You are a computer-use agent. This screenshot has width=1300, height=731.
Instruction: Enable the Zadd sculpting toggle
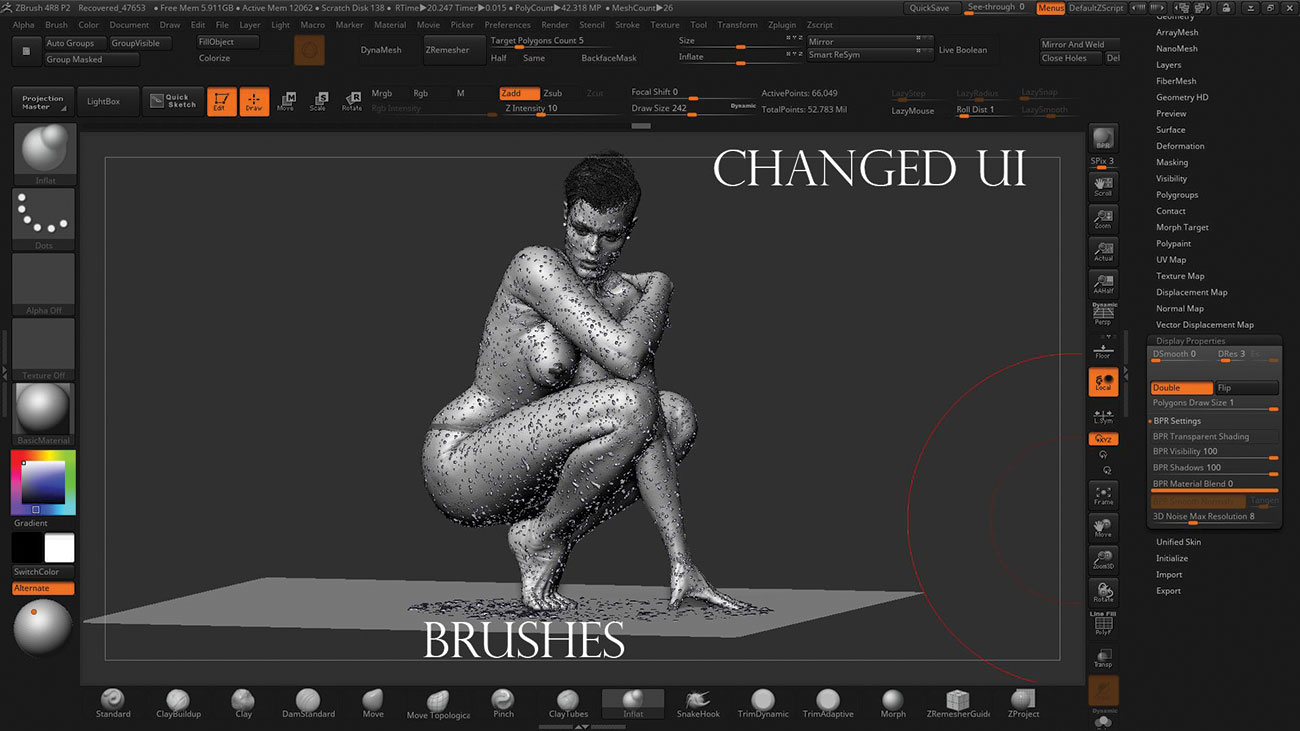[520, 92]
